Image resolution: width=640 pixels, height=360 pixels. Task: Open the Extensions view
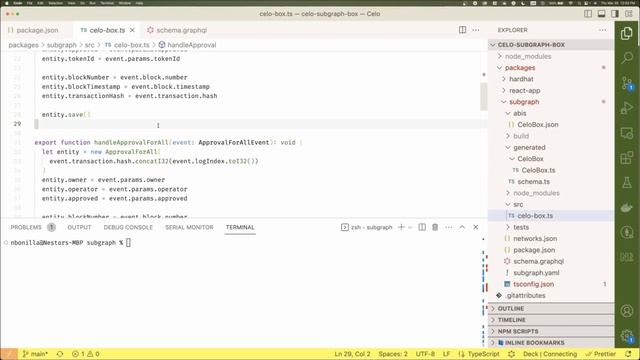[x=627, y=158]
